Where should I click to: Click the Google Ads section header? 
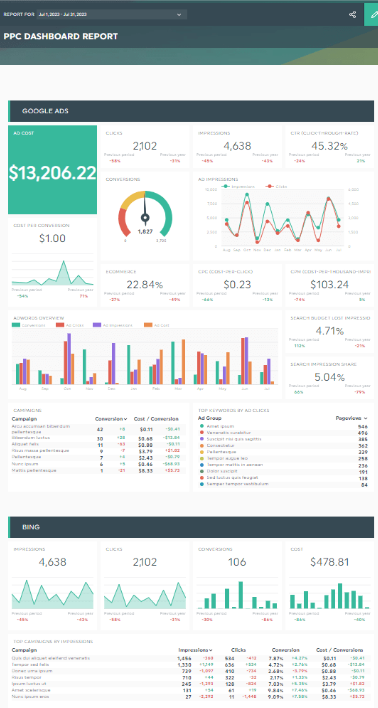[x=191, y=111]
